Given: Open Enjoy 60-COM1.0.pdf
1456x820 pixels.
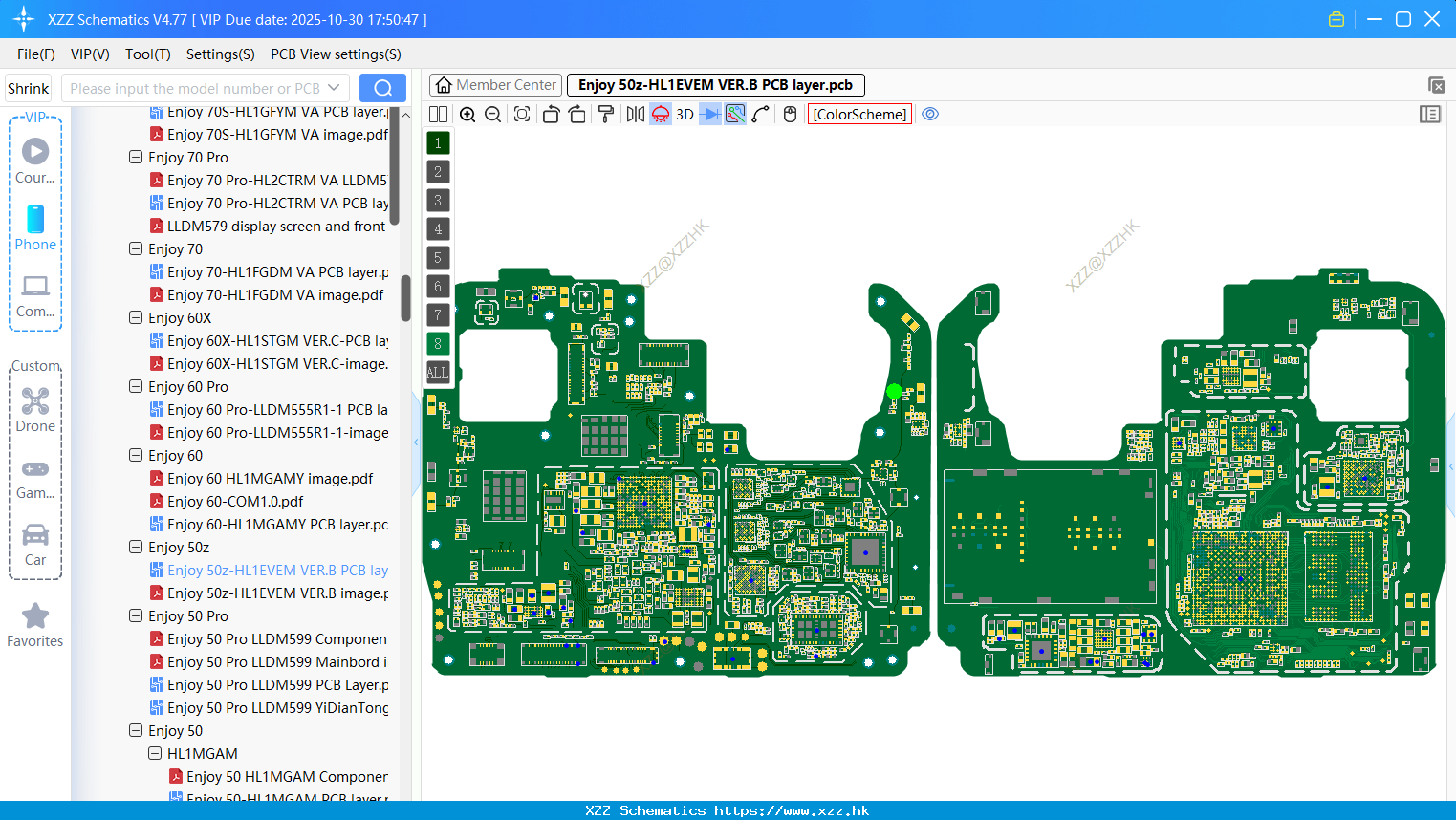Looking at the screenshot, I should tap(235, 501).
